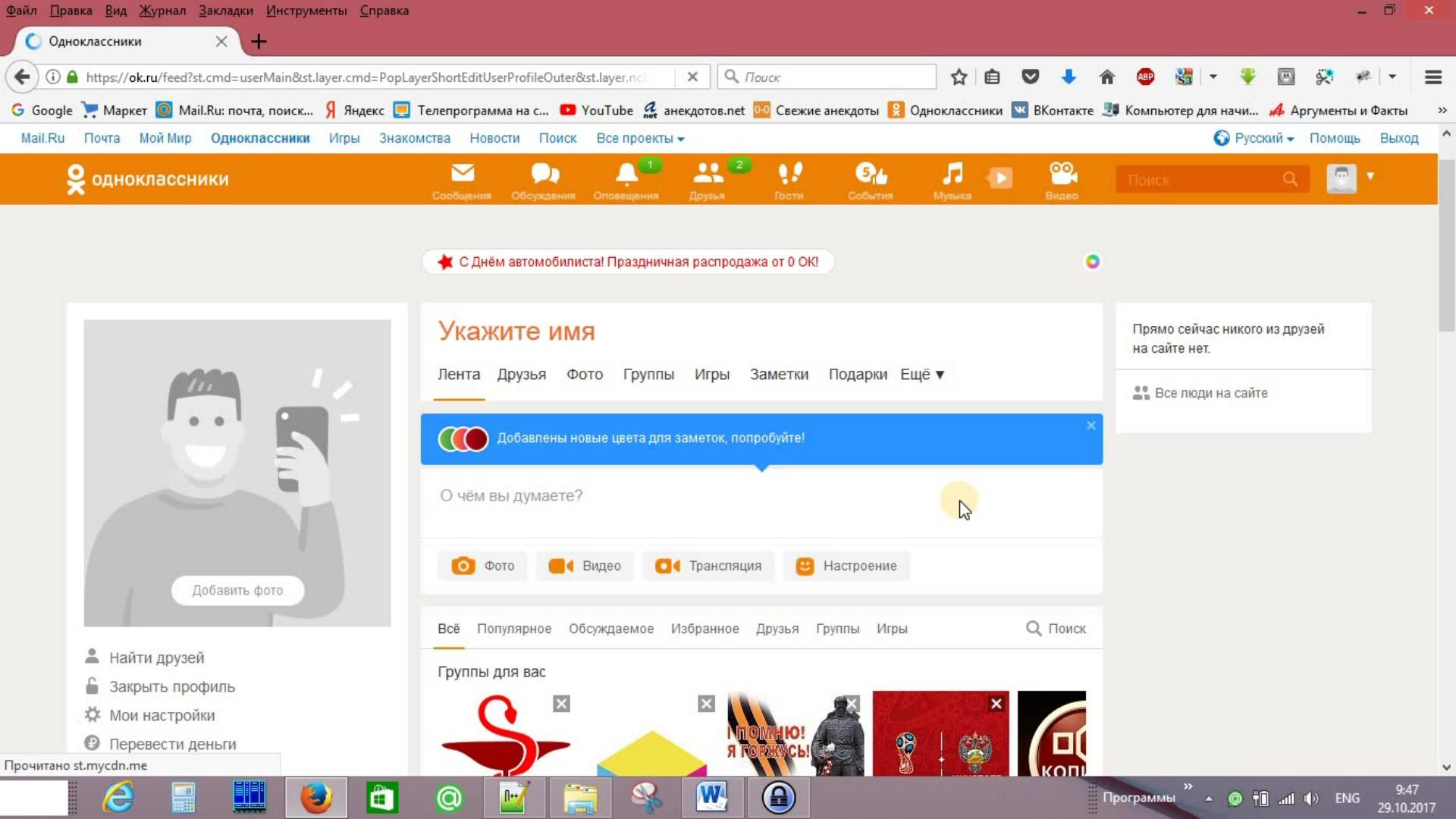Viewport: 1456px width, 819px height.
Task: Expand the profile avatar dropdown arrow
Action: (1370, 176)
